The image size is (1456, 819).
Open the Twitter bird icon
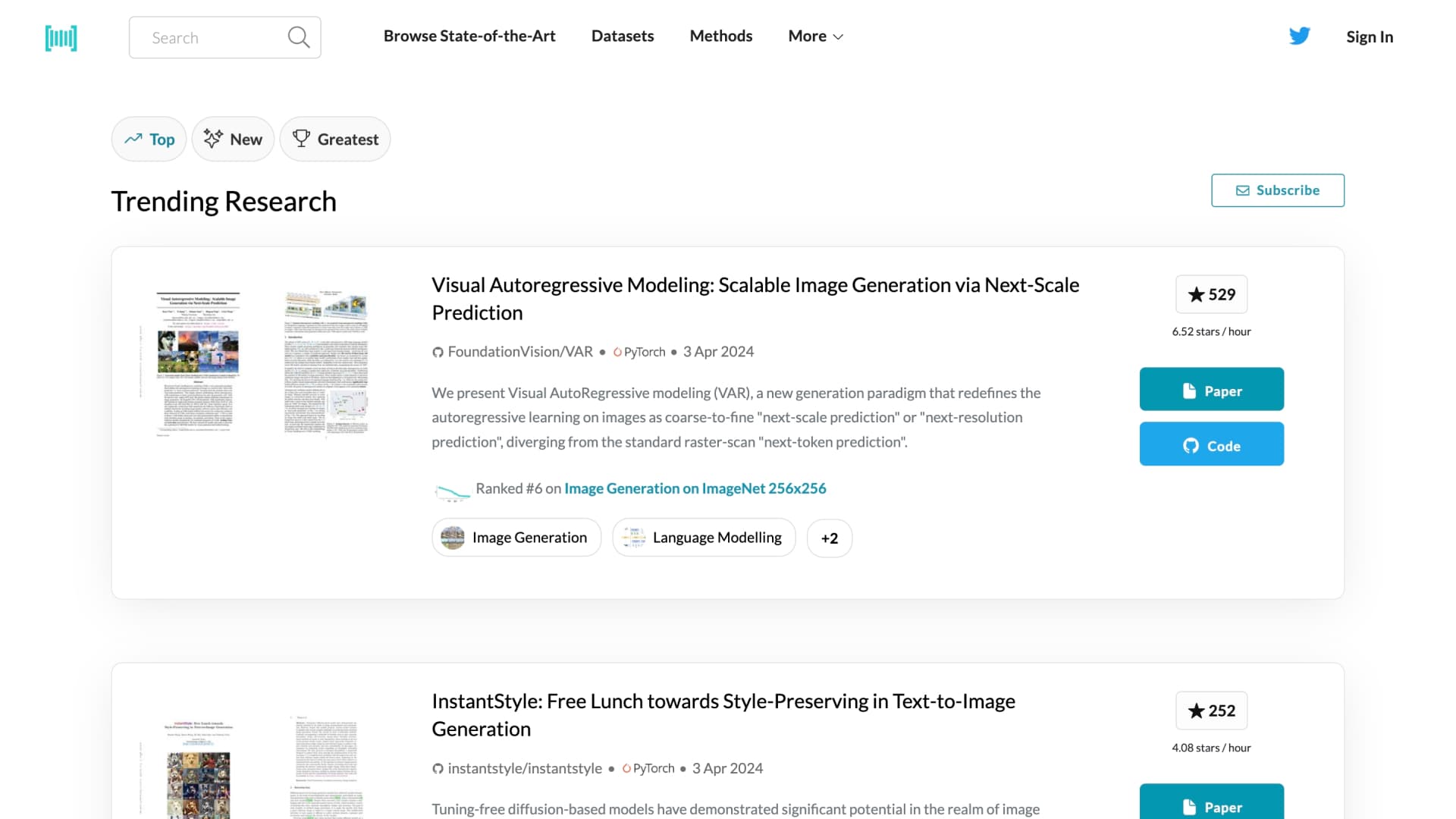pyautogui.click(x=1300, y=36)
